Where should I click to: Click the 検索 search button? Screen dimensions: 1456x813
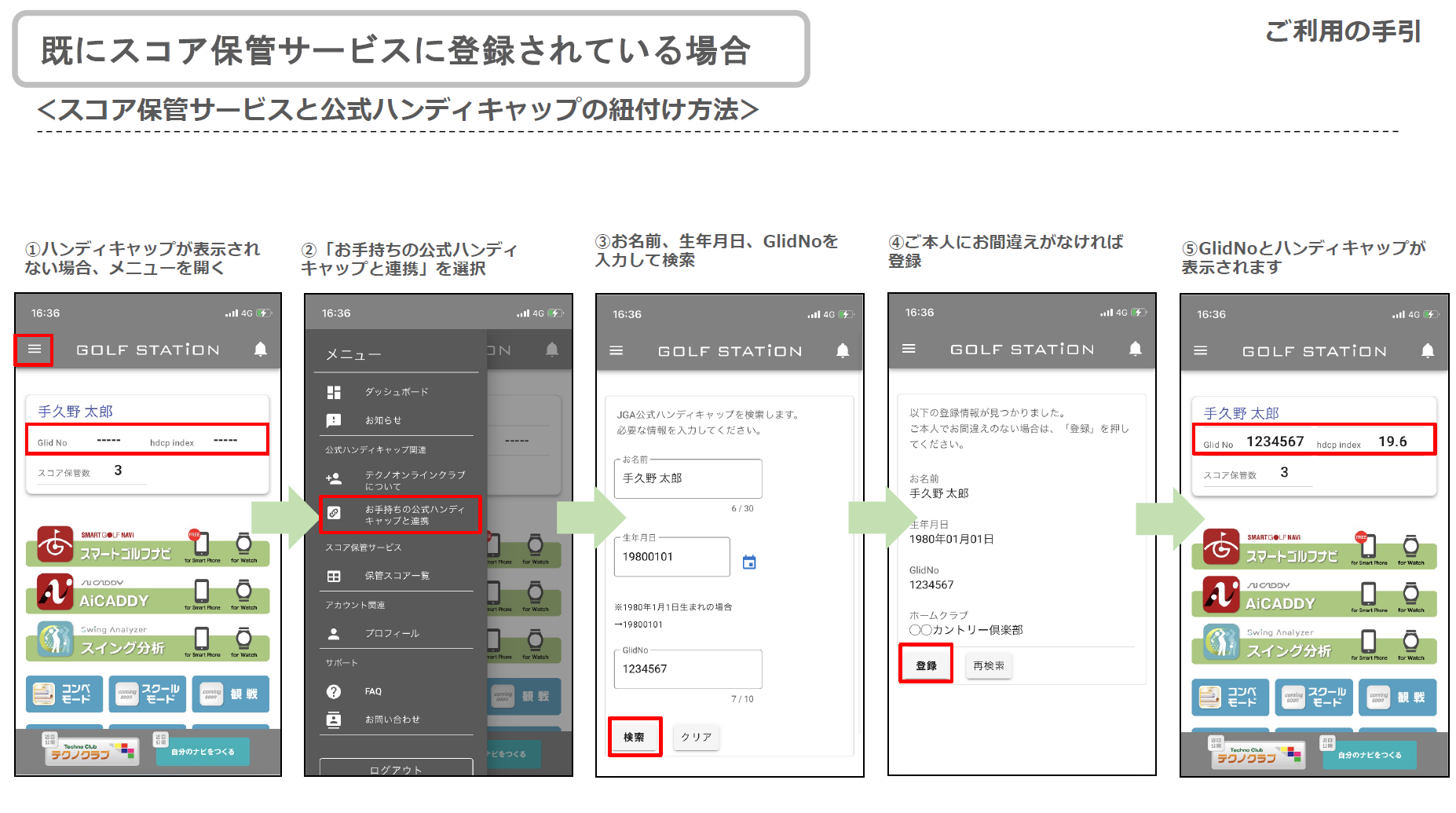coord(635,737)
